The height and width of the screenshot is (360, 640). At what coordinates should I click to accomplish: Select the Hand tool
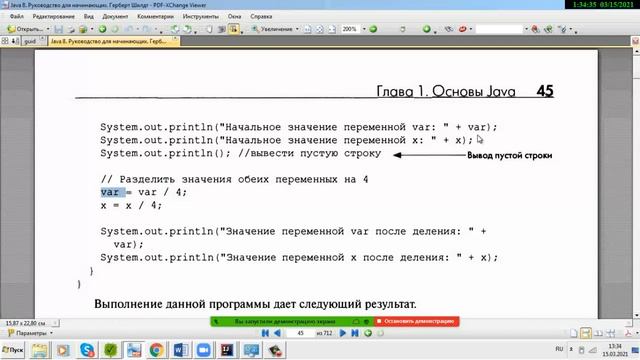pos(209,29)
